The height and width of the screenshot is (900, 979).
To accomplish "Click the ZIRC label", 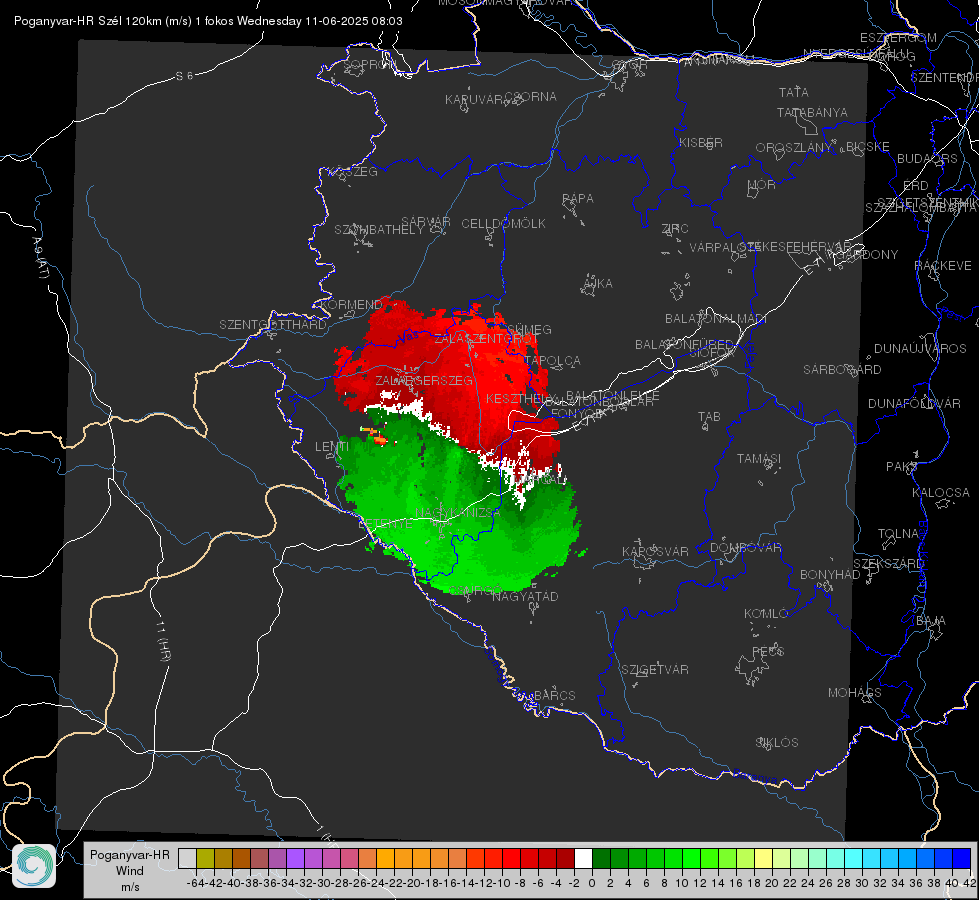I will 675,229.
